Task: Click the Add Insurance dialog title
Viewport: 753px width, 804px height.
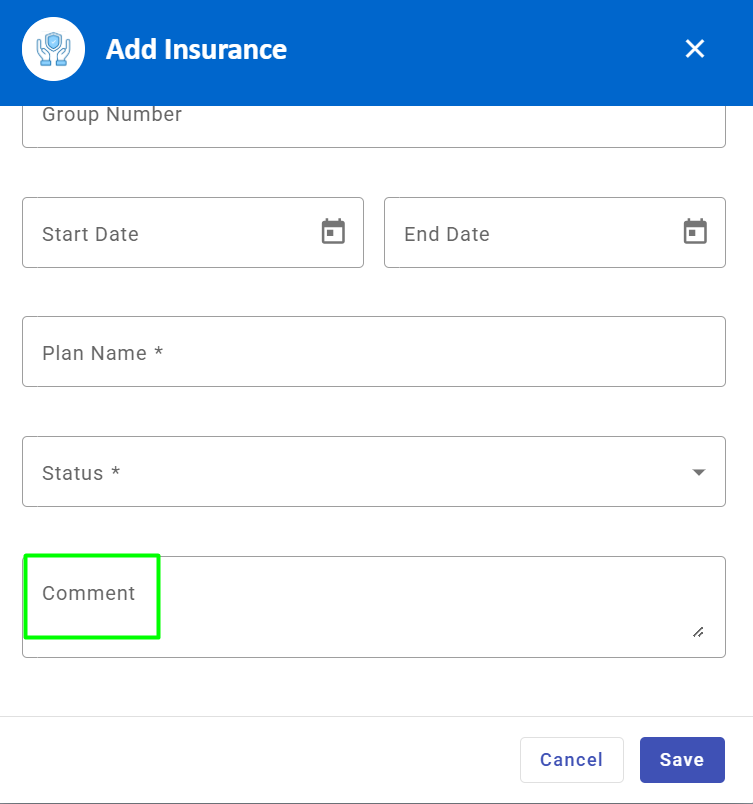Action: (196, 49)
